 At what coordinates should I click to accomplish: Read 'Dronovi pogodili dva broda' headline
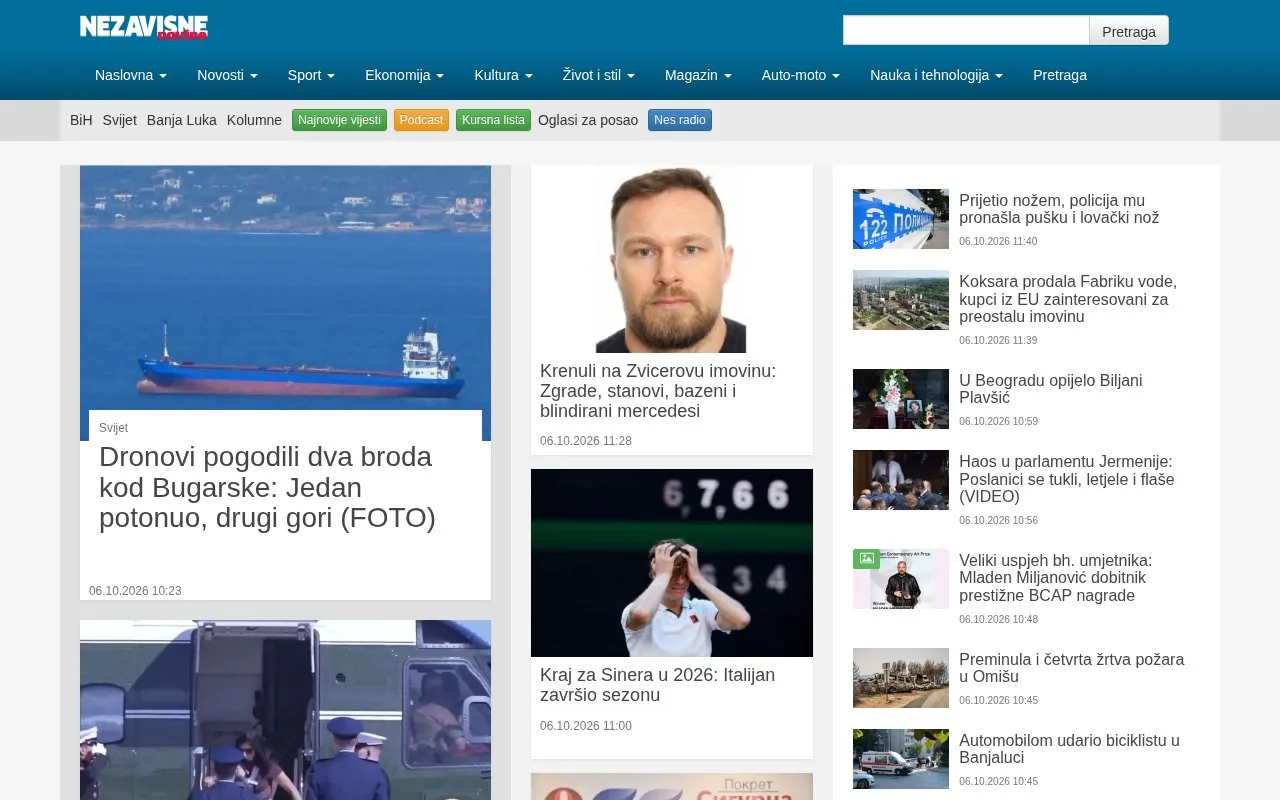click(x=267, y=488)
